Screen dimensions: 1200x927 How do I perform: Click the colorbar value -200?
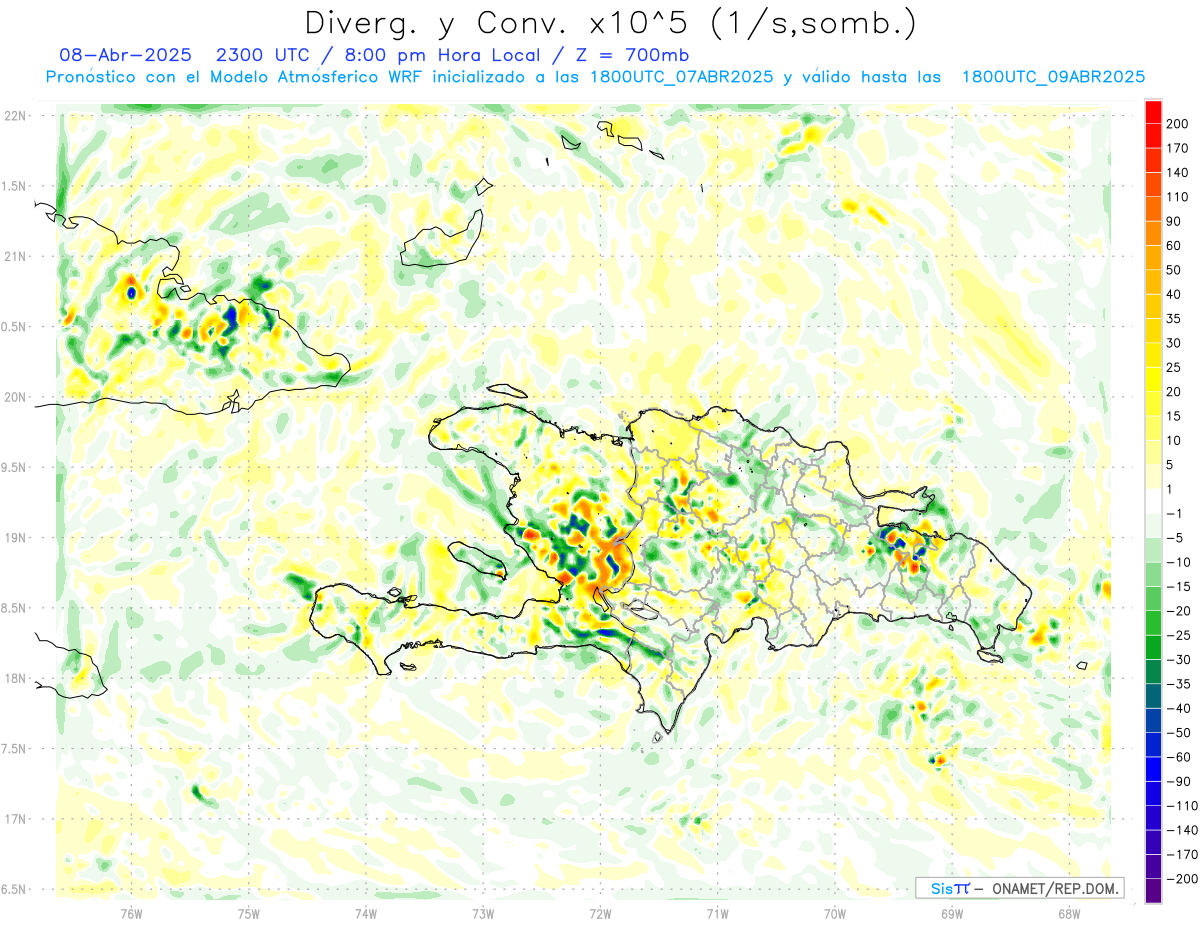point(1182,879)
